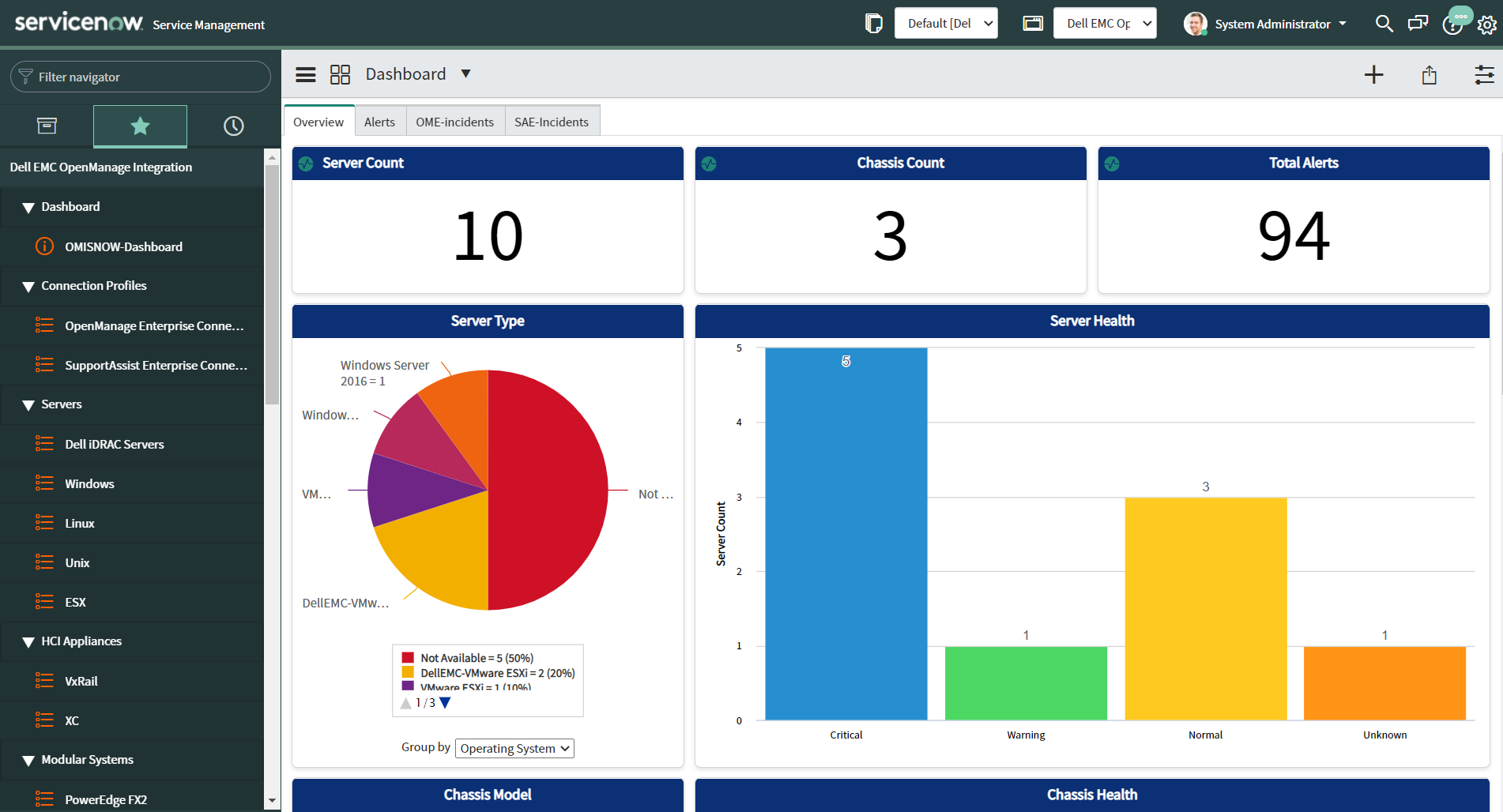The height and width of the screenshot is (812, 1503).
Task: Open system settings via the gear icon
Action: (1487, 24)
